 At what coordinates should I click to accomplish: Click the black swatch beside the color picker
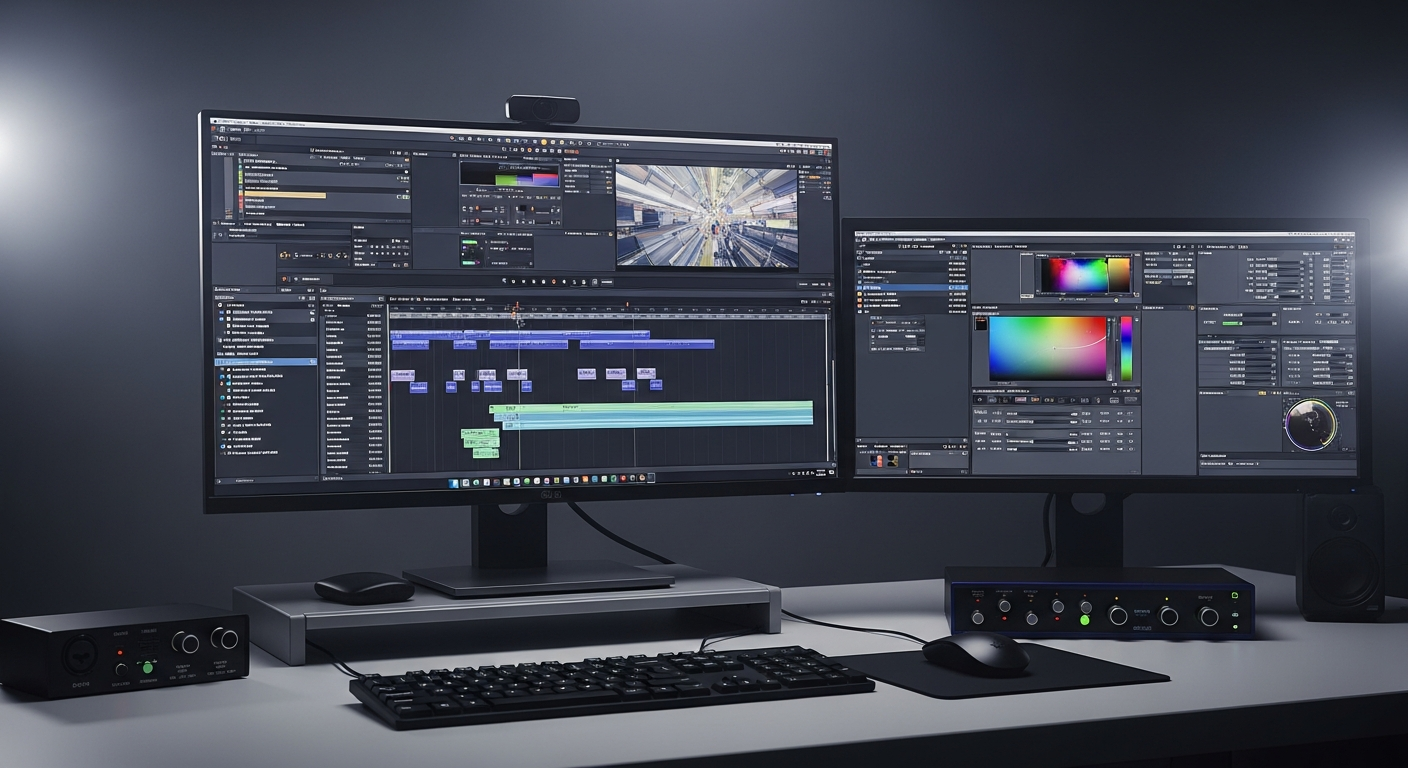980,324
